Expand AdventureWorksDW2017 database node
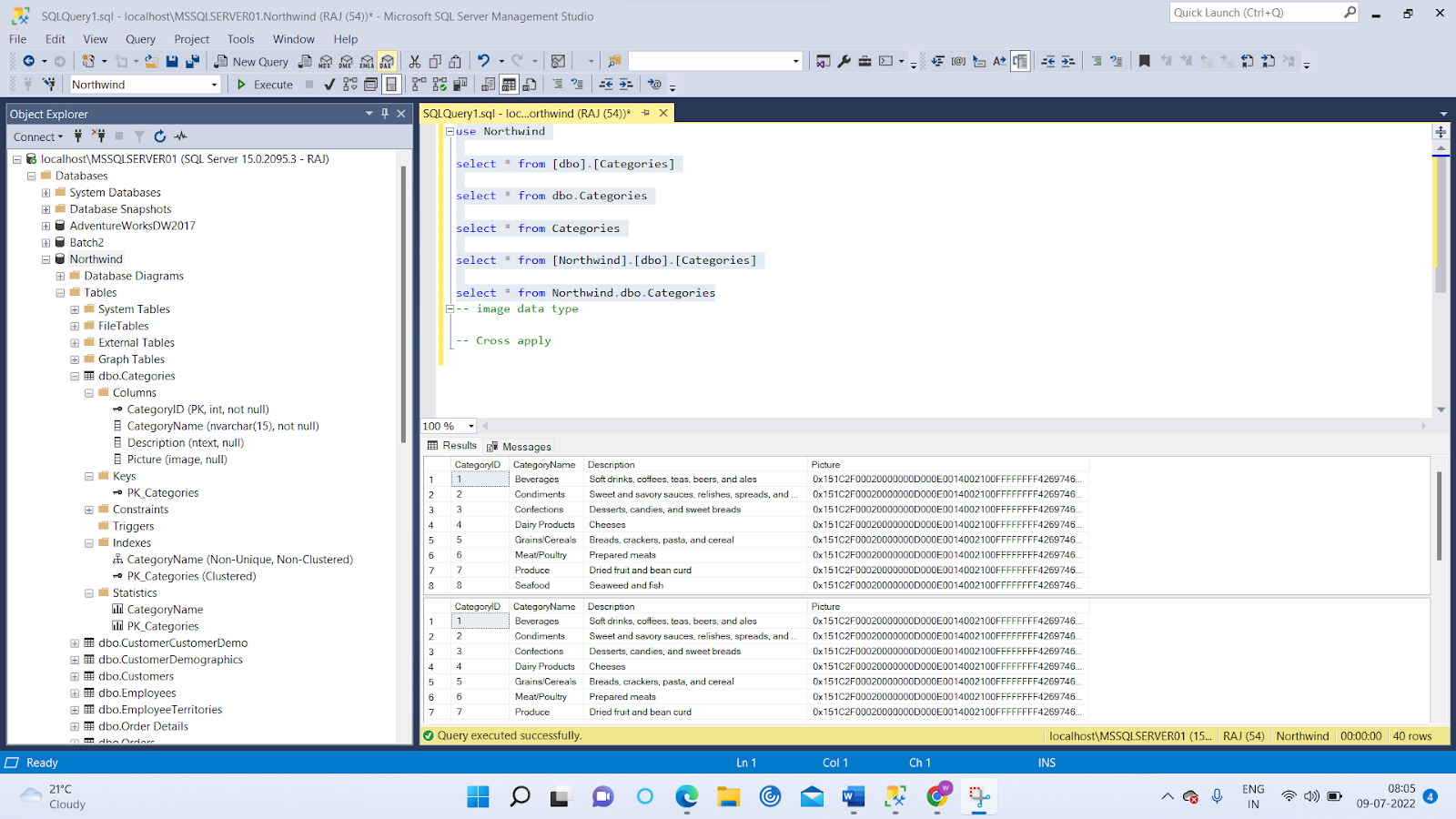Image resolution: width=1456 pixels, height=819 pixels. pos(45,226)
